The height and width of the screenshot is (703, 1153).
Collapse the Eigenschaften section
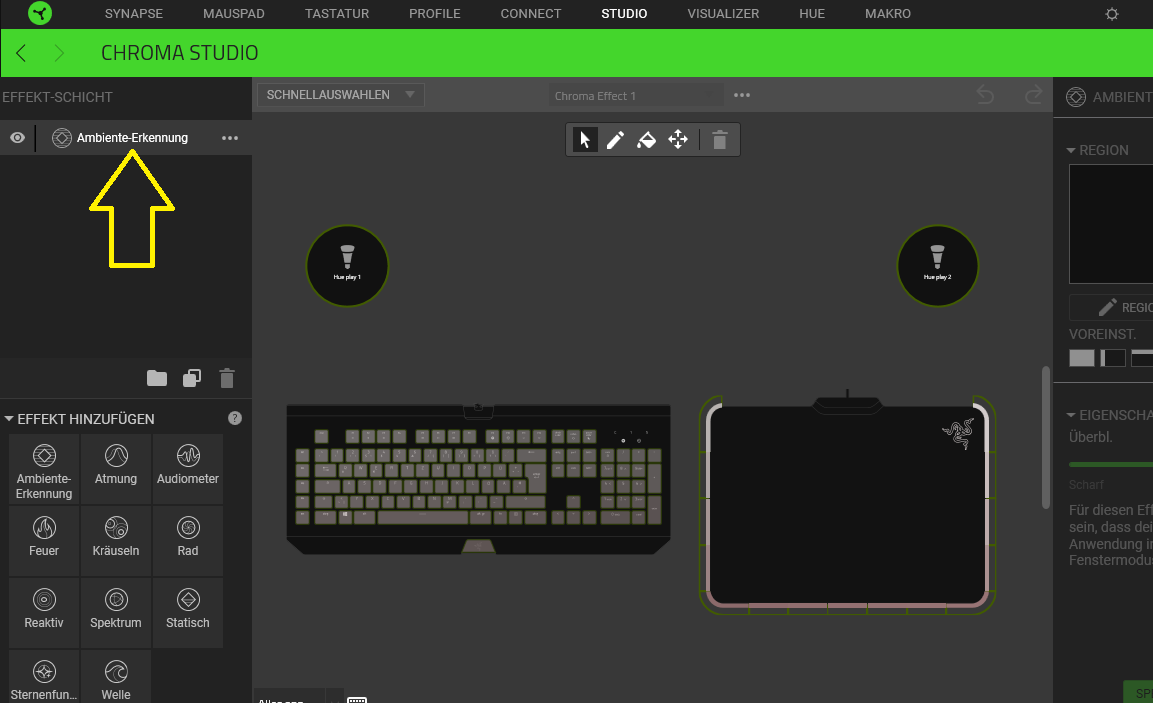pos(1071,415)
